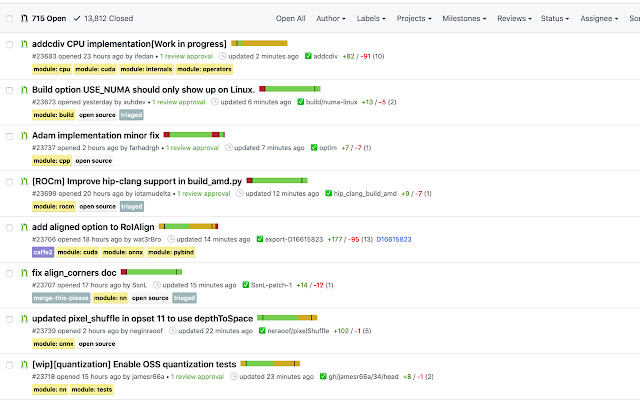
Task: Select the checkbox for addcdiv CPU implementation
Action: click(9, 44)
